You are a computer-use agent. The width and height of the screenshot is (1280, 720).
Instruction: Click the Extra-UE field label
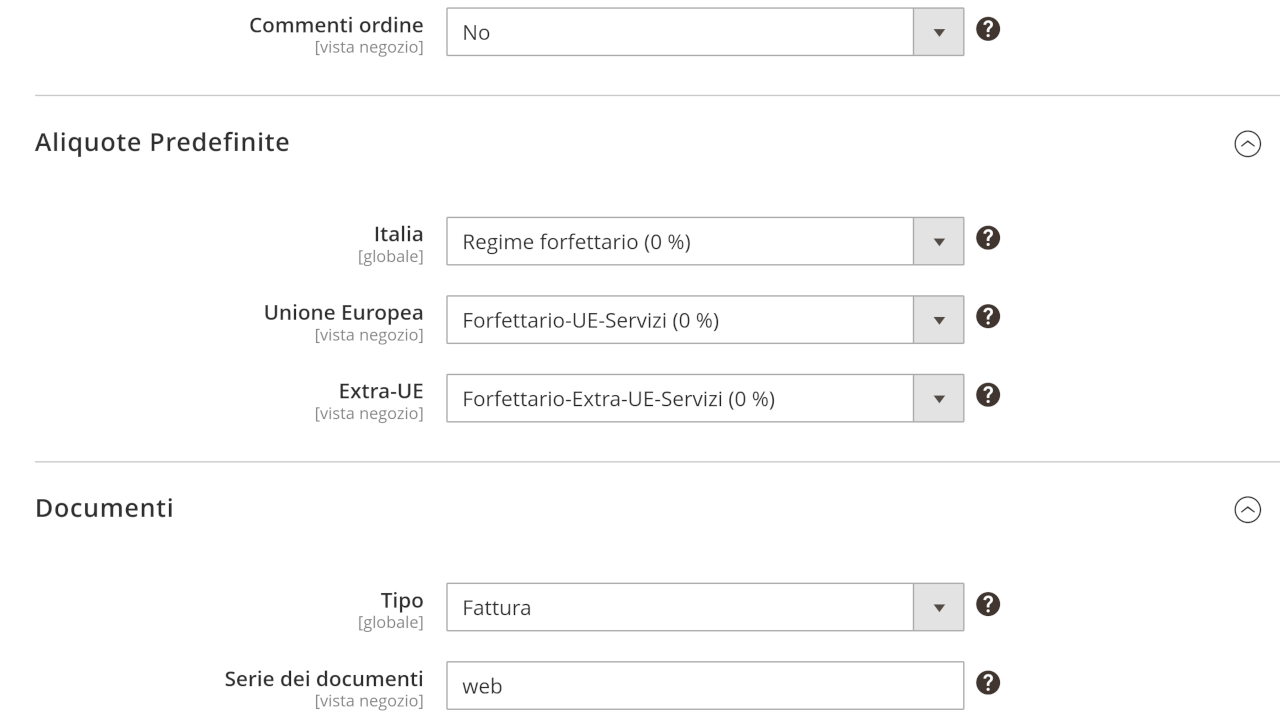(x=381, y=391)
